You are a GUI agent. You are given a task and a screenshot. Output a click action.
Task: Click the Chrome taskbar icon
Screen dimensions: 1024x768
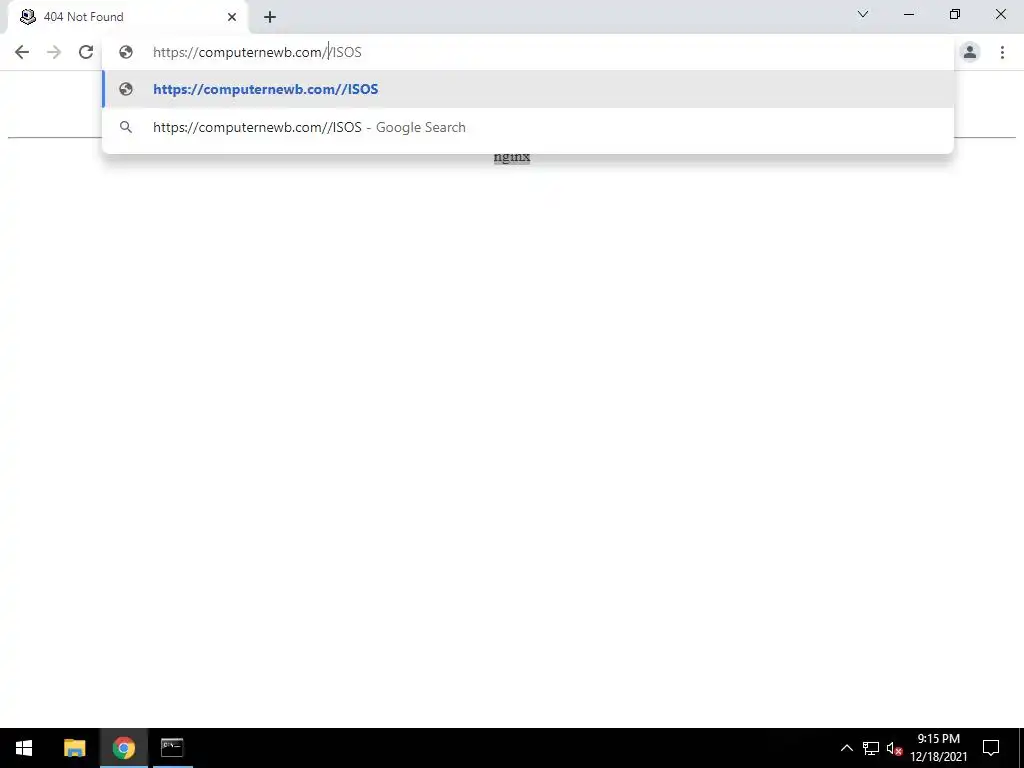[x=123, y=748]
